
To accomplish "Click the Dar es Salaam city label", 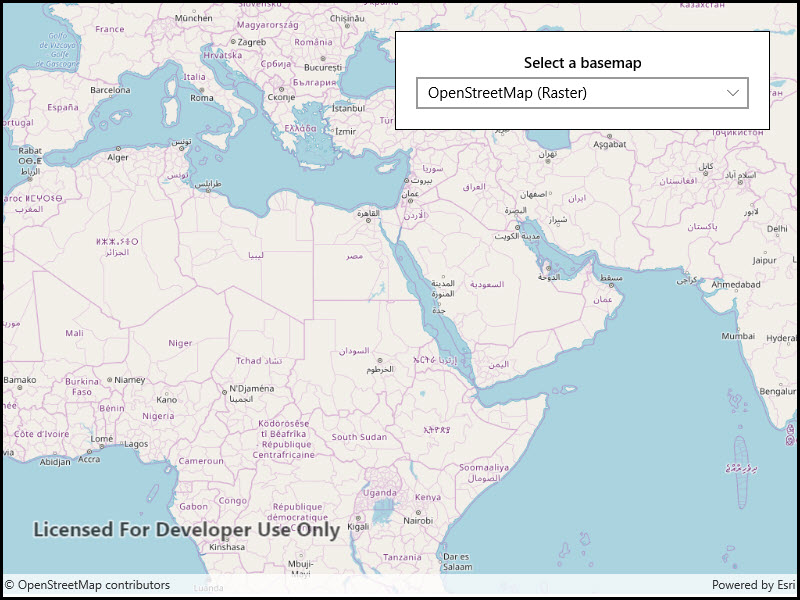I will [457, 562].
